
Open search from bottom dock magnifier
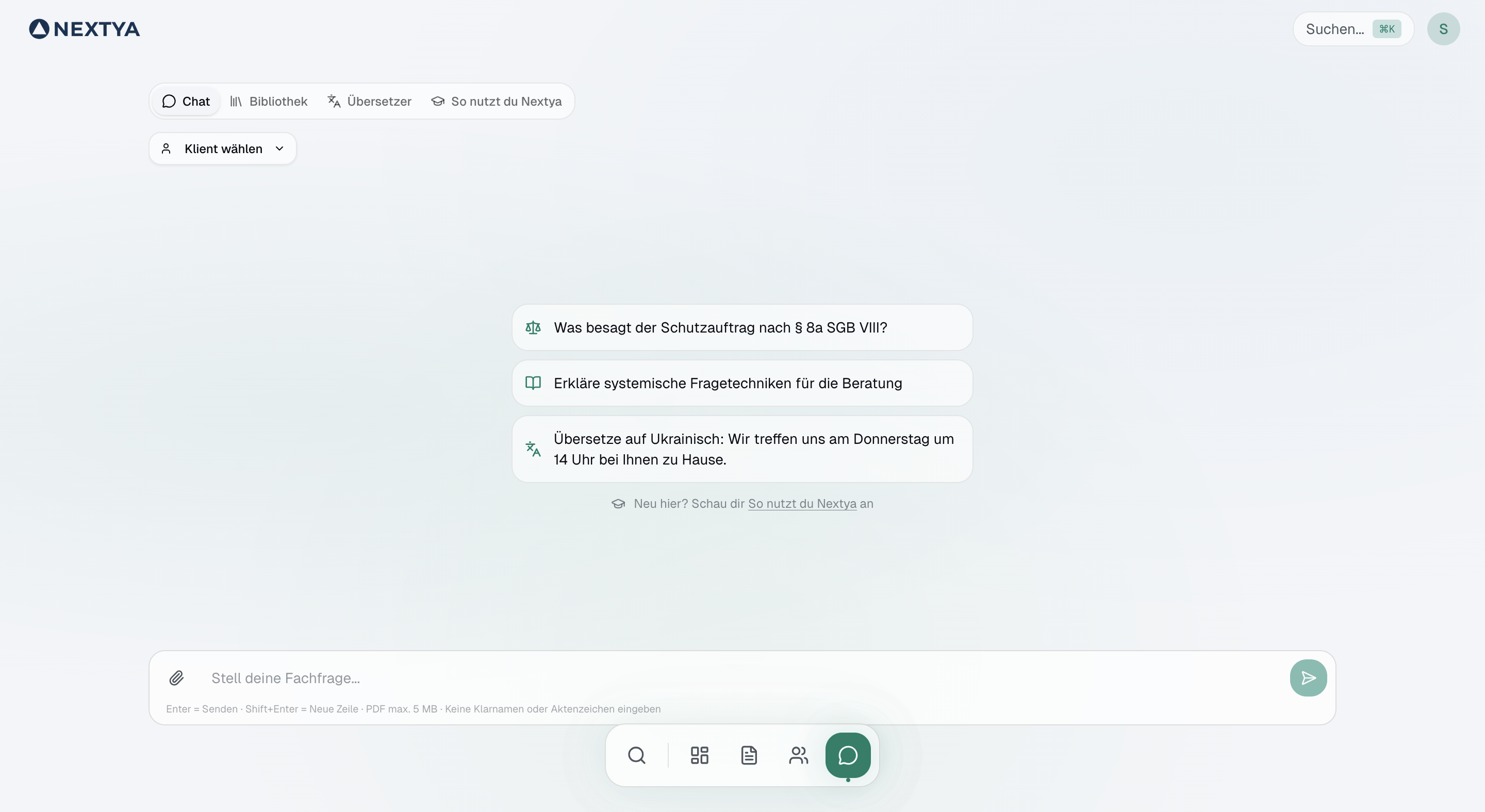tap(636, 755)
